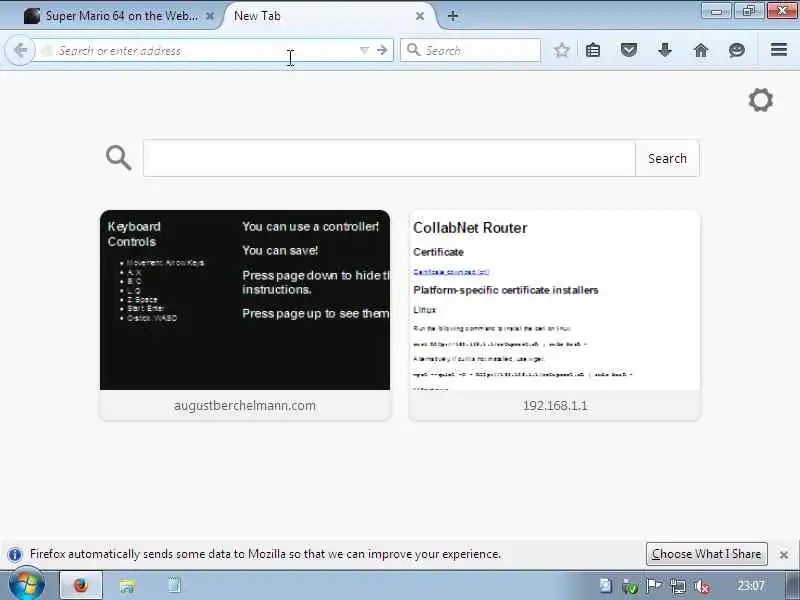Viewport: 800px width, 600px height.
Task: Open a new tab with plus button
Action: (x=453, y=16)
